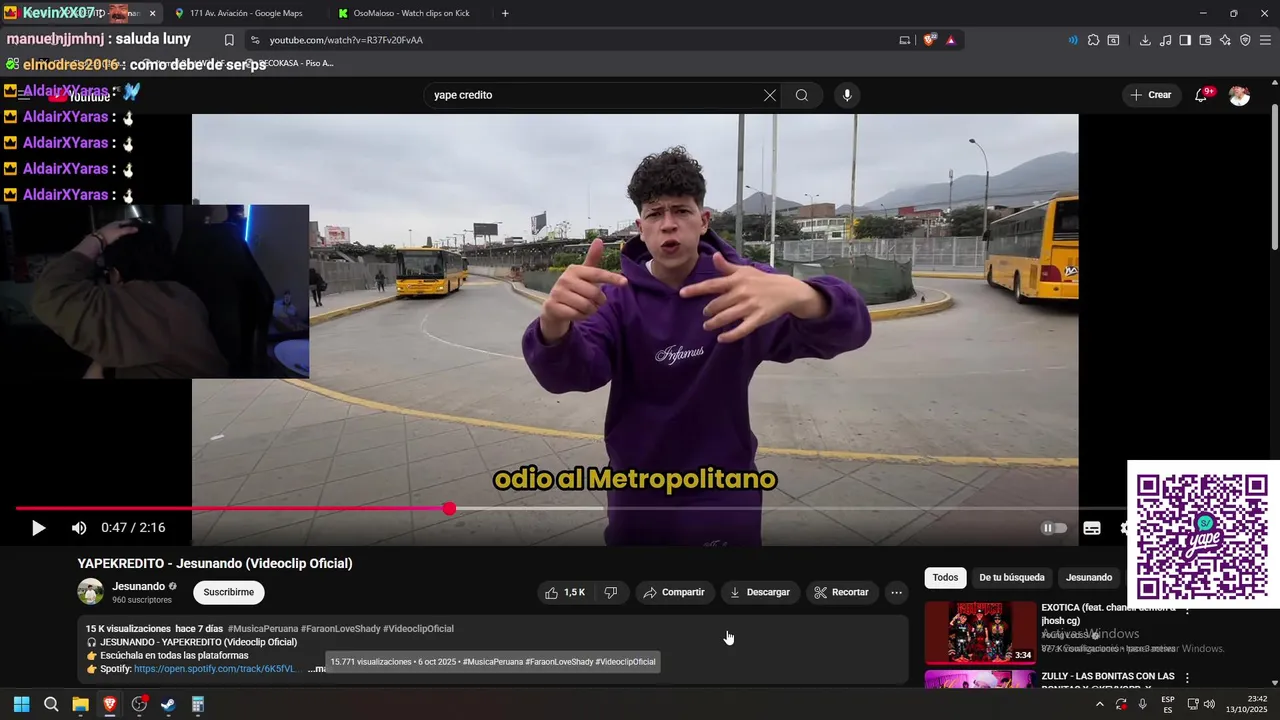The image size is (1280, 720).
Task: Open more actions three-dot menu under the video
Action: pos(897,592)
